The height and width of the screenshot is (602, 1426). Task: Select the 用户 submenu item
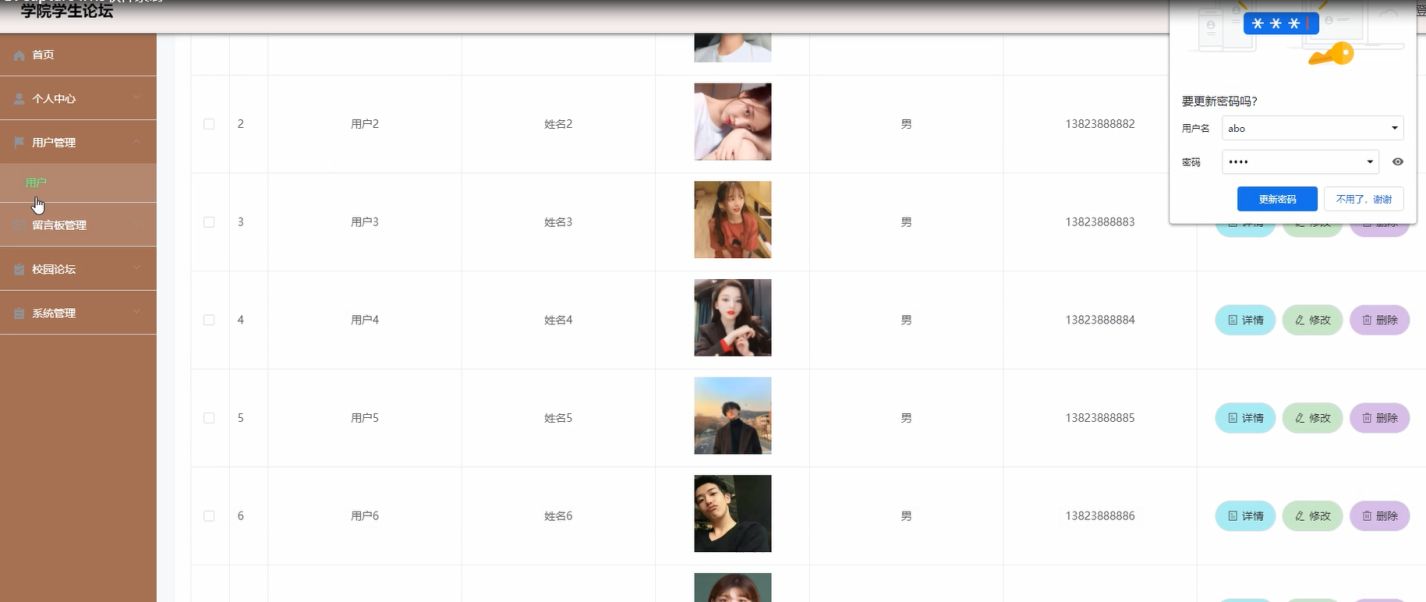click(78, 183)
